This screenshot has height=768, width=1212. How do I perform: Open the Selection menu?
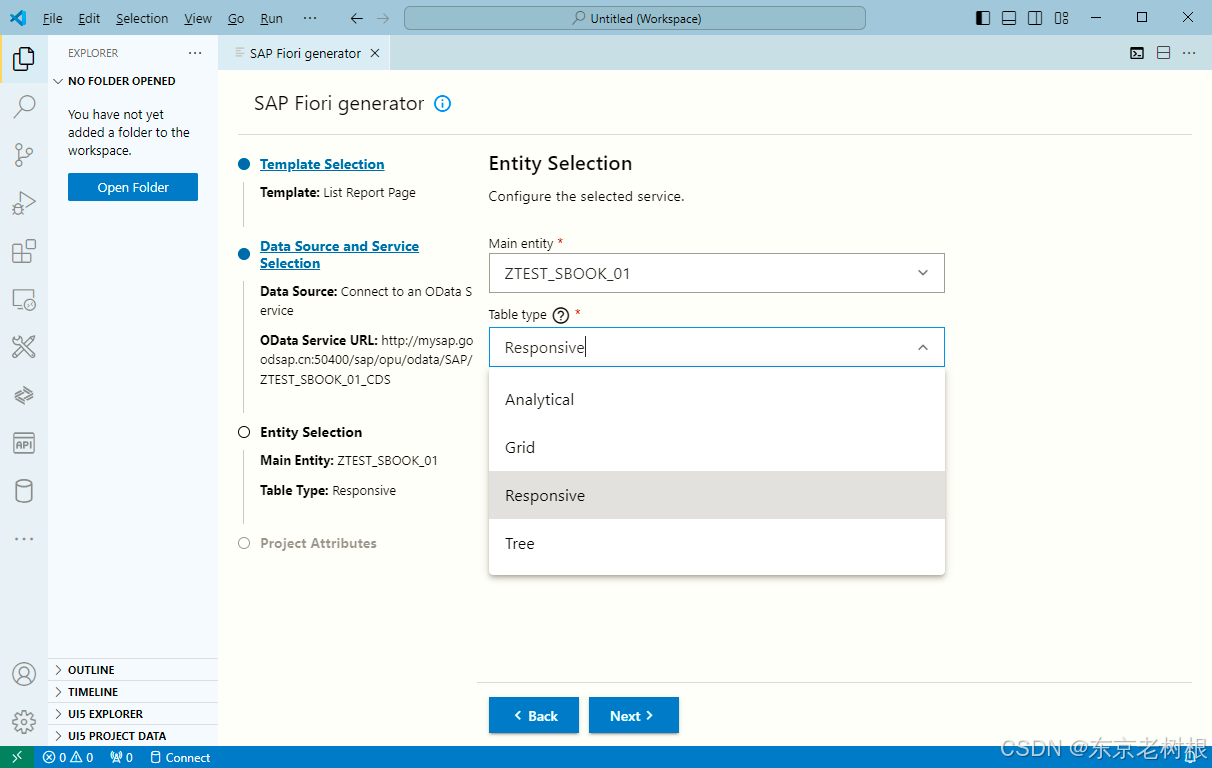click(x=142, y=18)
